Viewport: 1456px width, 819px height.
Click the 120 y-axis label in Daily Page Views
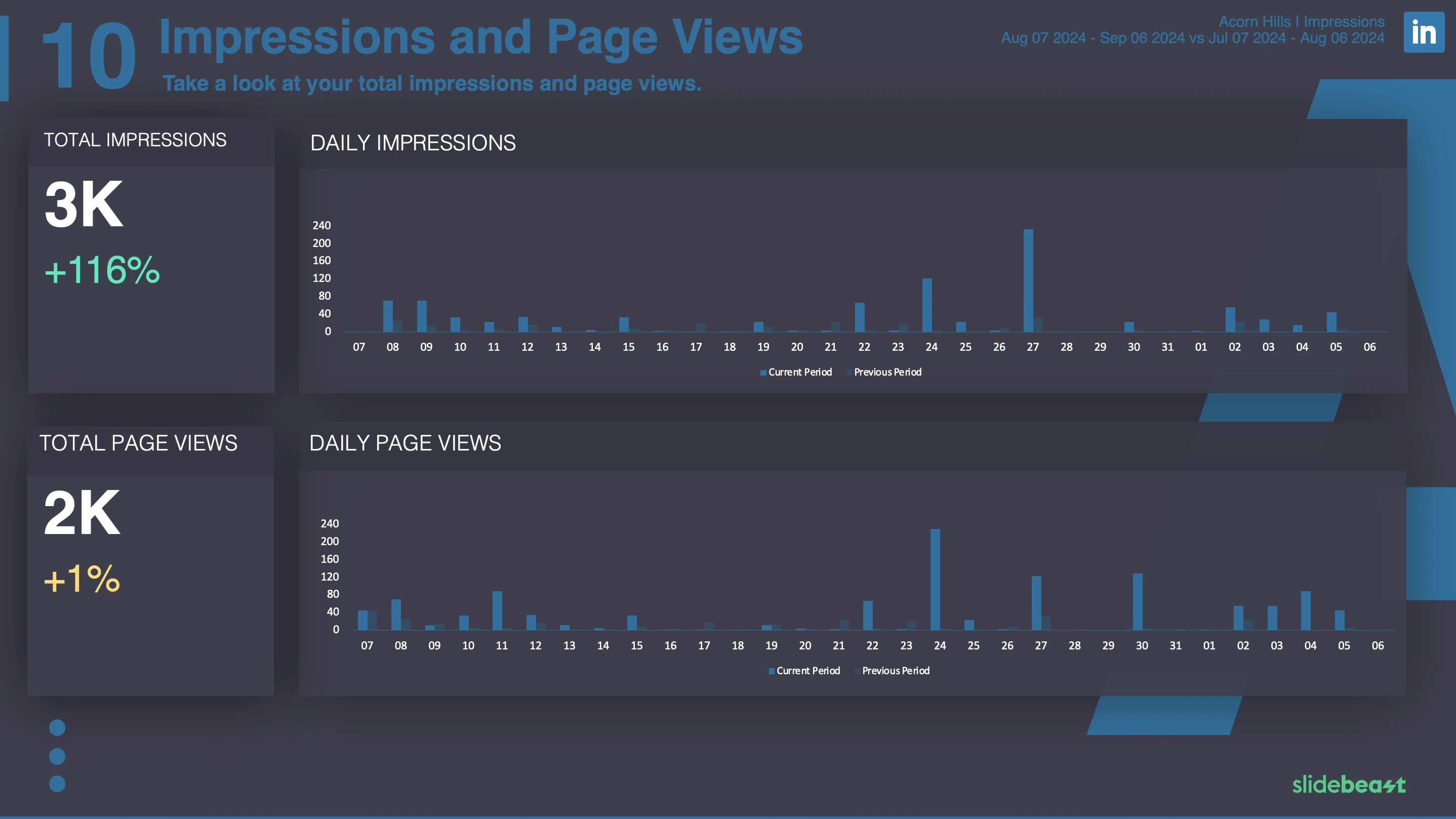point(330,577)
